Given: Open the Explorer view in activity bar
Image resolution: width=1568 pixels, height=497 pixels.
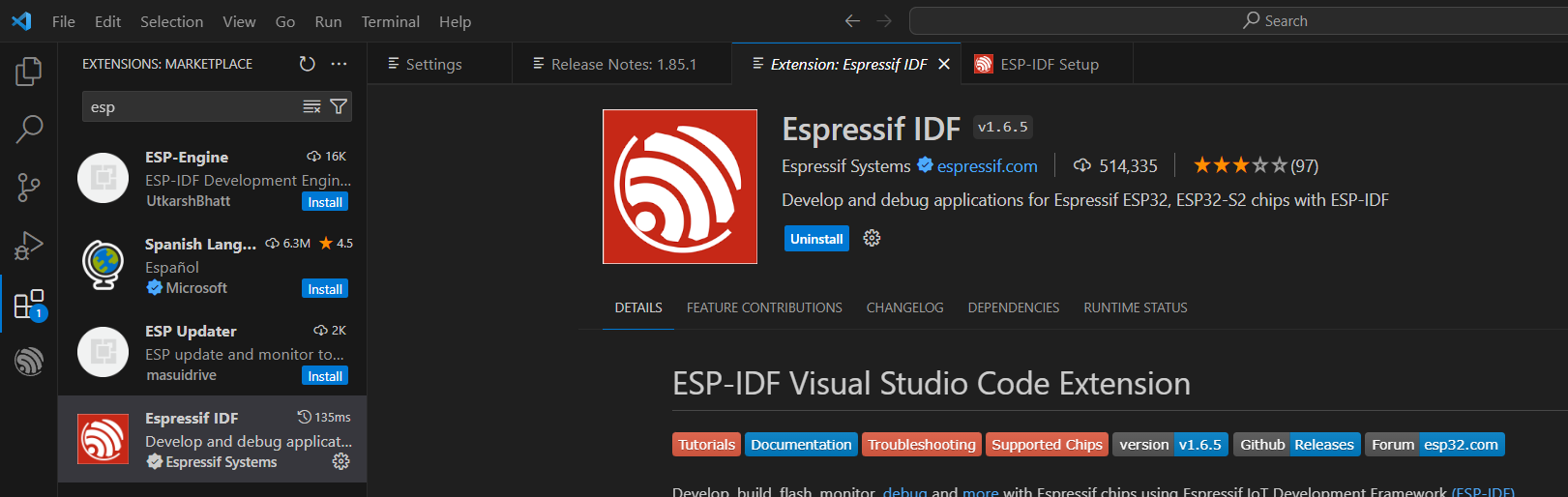Looking at the screenshot, I should pos(29,72).
